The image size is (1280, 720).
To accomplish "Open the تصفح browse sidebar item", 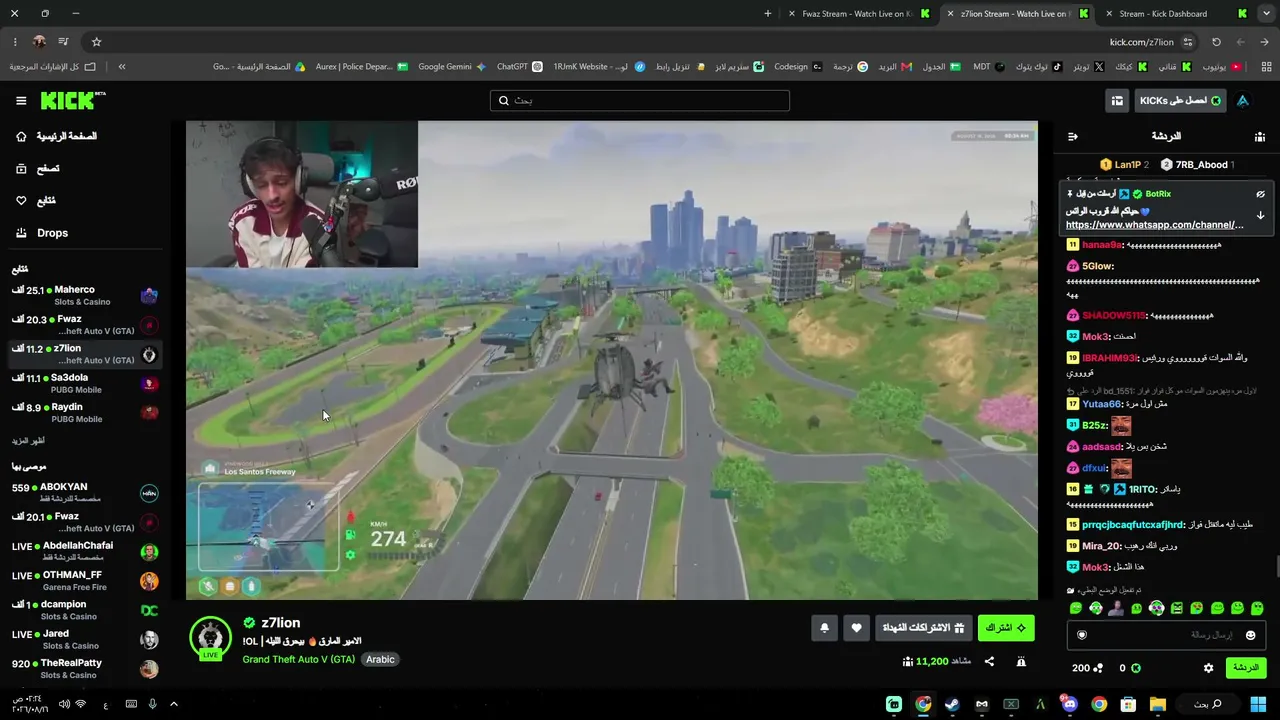I will 38,169.
